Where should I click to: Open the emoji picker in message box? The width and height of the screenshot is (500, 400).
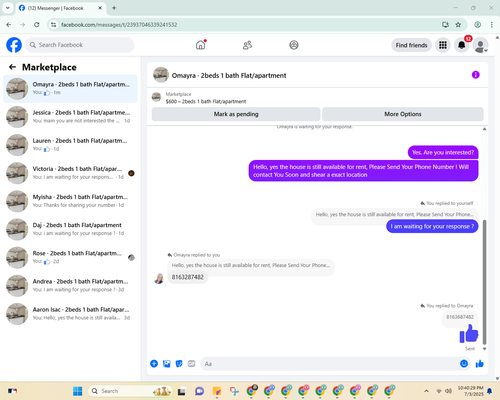click(x=464, y=364)
